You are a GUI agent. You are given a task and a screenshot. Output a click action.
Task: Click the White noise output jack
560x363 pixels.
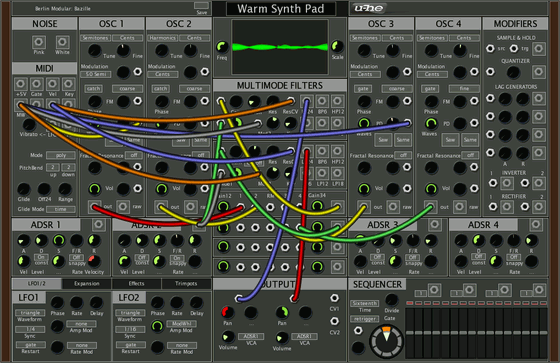click(62, 42)
